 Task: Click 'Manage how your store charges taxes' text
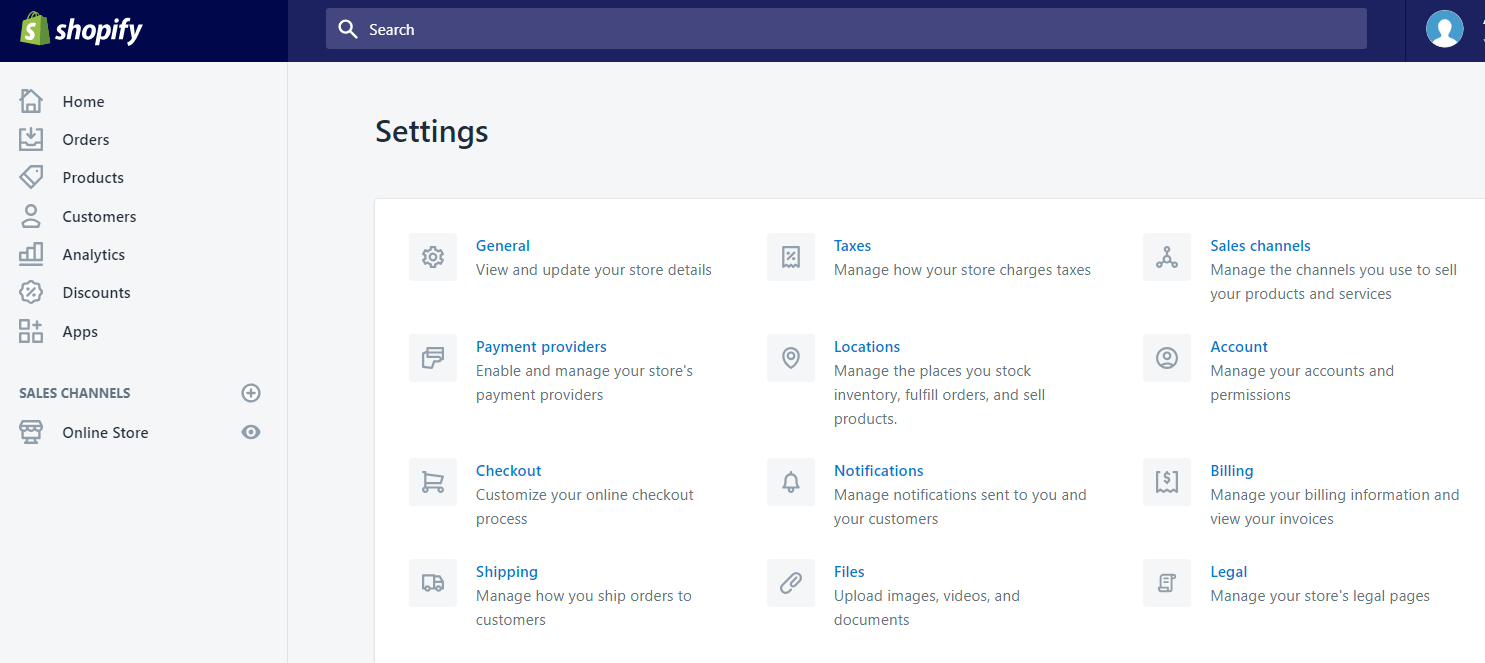coord(962,269)
